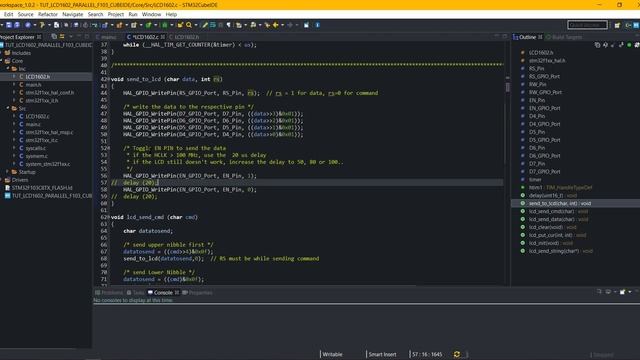Screen dimensions: 640x360
Task: Open dropdown arrow next to Search icon
Action: pyautogui.click(x=196, y=25)
